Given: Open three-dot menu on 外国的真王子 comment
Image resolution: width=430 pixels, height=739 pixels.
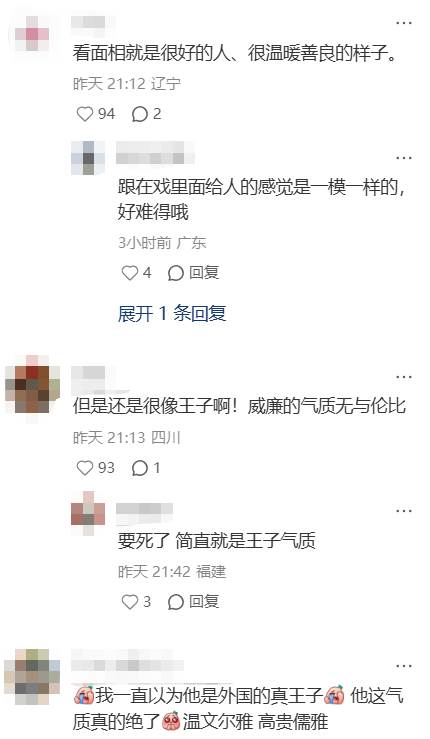Looking at the screenshot, I should (404, 665).
